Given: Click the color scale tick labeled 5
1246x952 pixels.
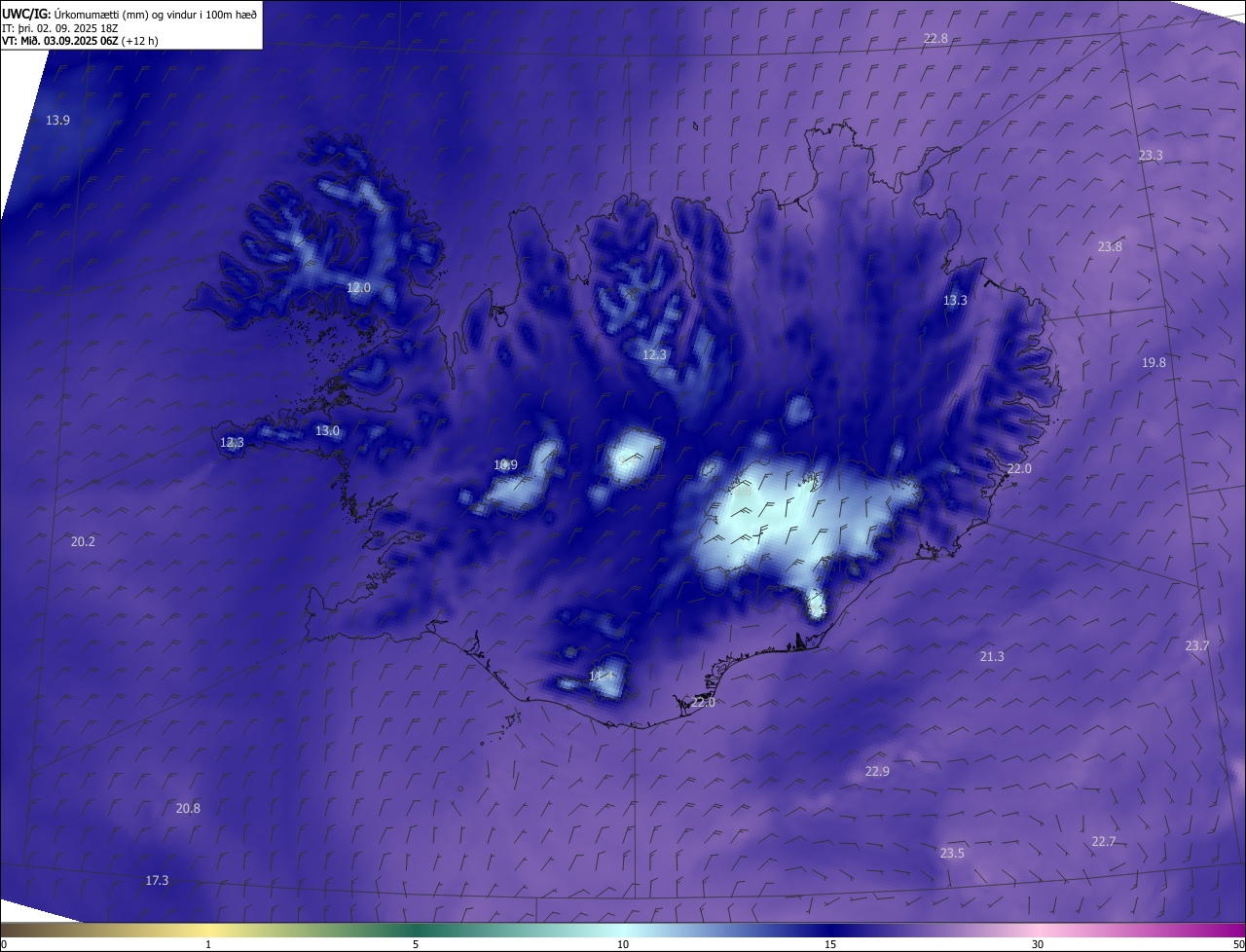Looking at the screenshot, I should 416,944.
